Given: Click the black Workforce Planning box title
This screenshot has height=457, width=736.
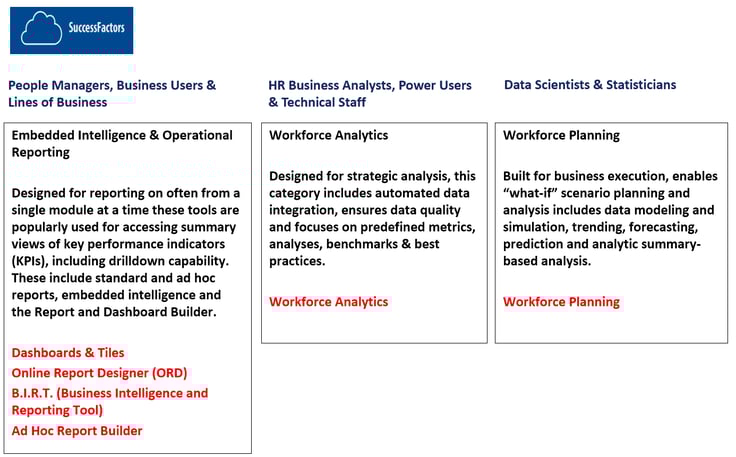Looking at the screenshot, I should tap(561, 135).
